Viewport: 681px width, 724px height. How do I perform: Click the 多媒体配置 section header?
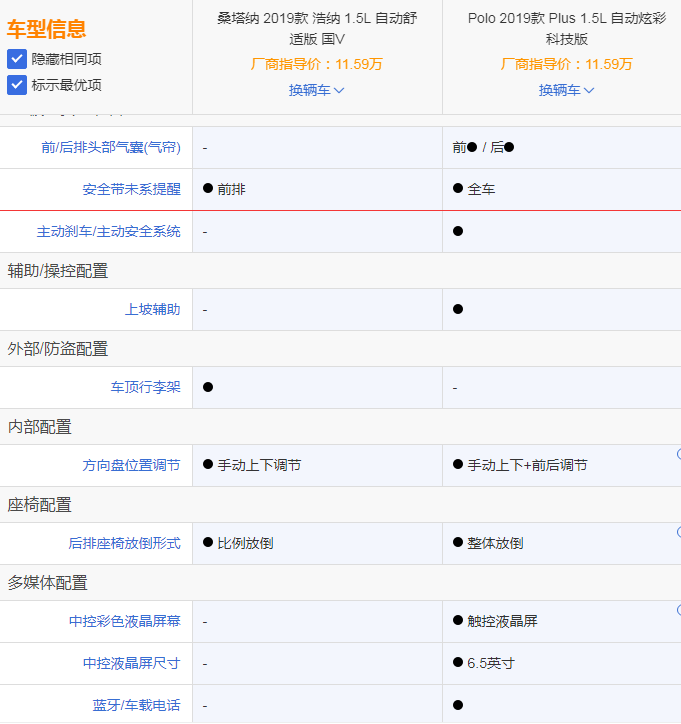(47, 582)
